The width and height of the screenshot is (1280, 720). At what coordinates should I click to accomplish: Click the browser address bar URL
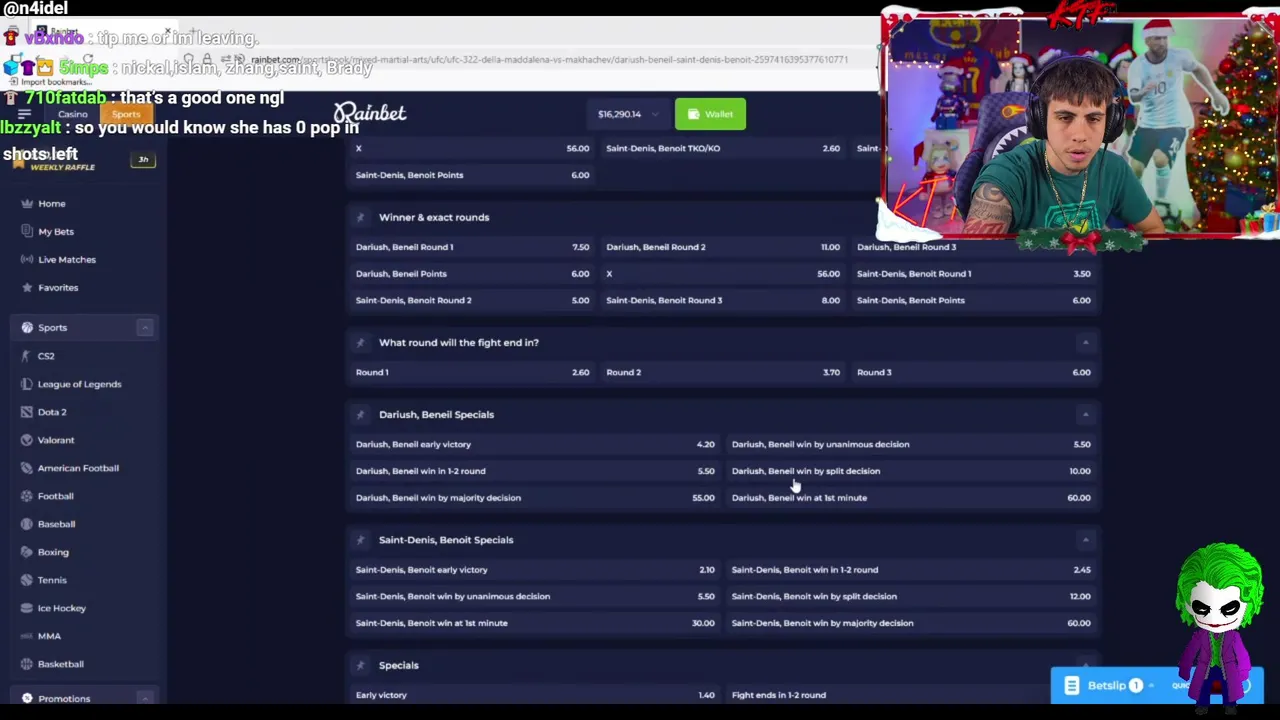(x=549, y=60)
